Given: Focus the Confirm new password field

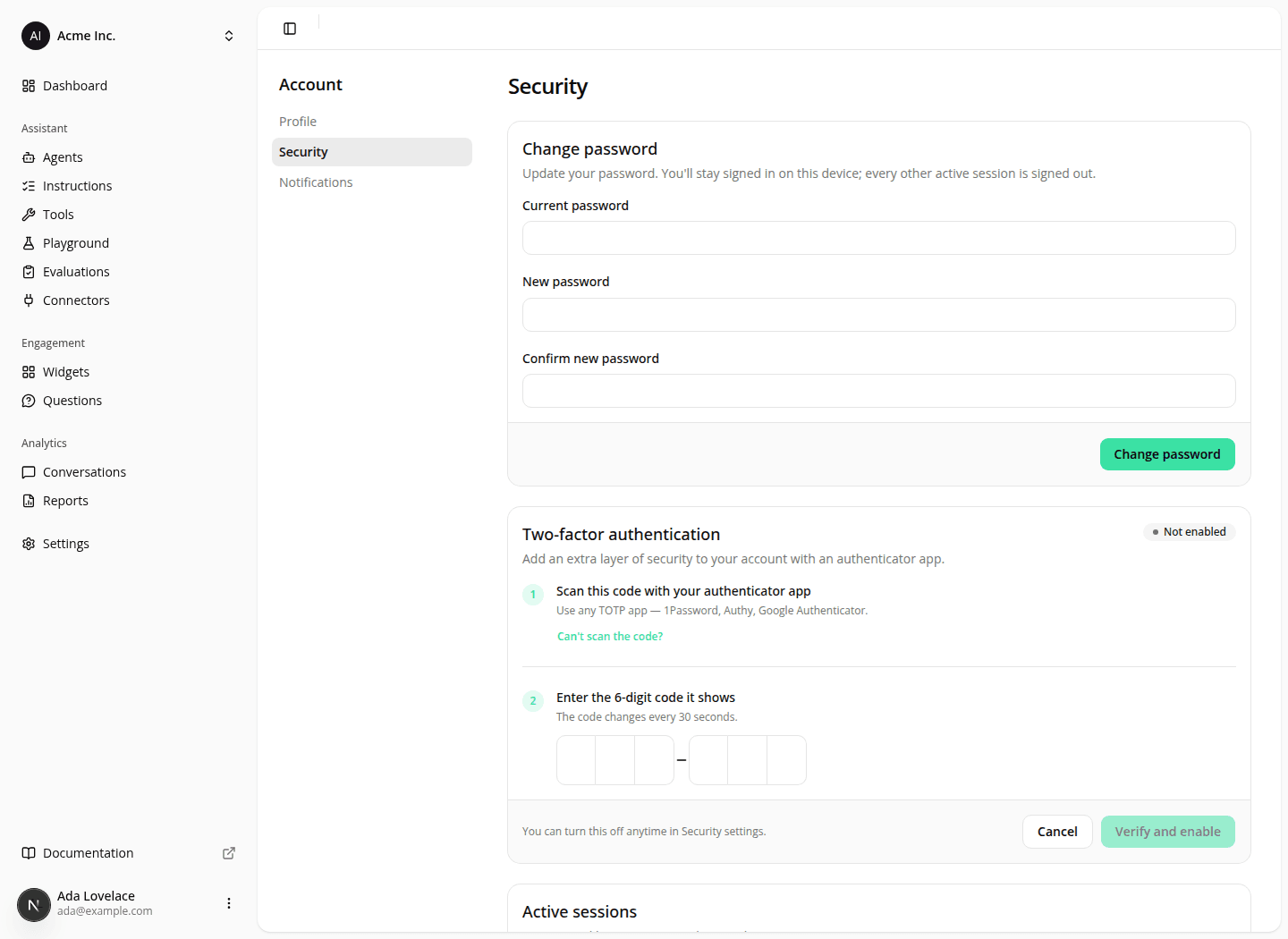Looking at the screenshot, I should coord(879,391).
